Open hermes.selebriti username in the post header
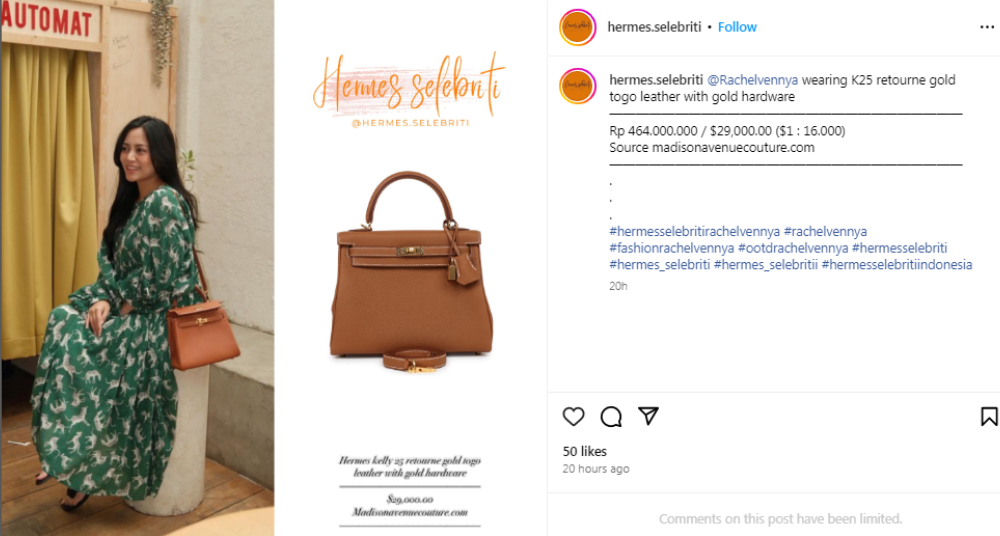Viewport: 1000px width, 536px height. [x=654, y=27]
